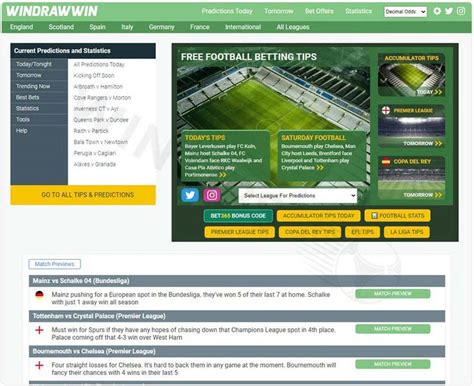Open the Twitter icon in top header

[449, 11]
